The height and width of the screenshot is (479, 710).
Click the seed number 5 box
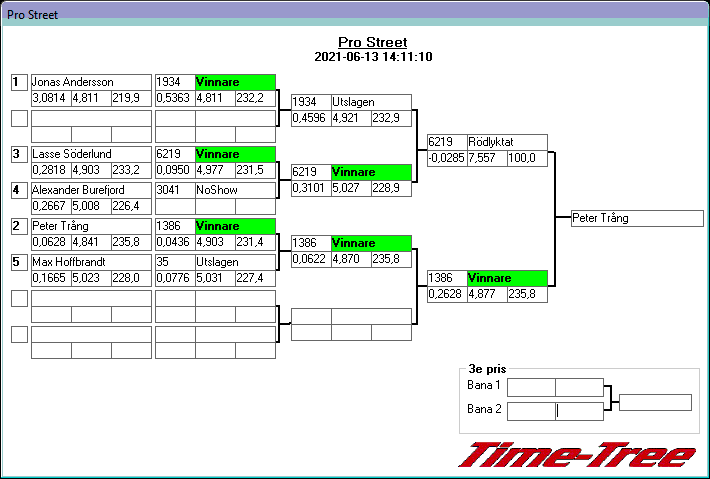[x=19, y=262]
